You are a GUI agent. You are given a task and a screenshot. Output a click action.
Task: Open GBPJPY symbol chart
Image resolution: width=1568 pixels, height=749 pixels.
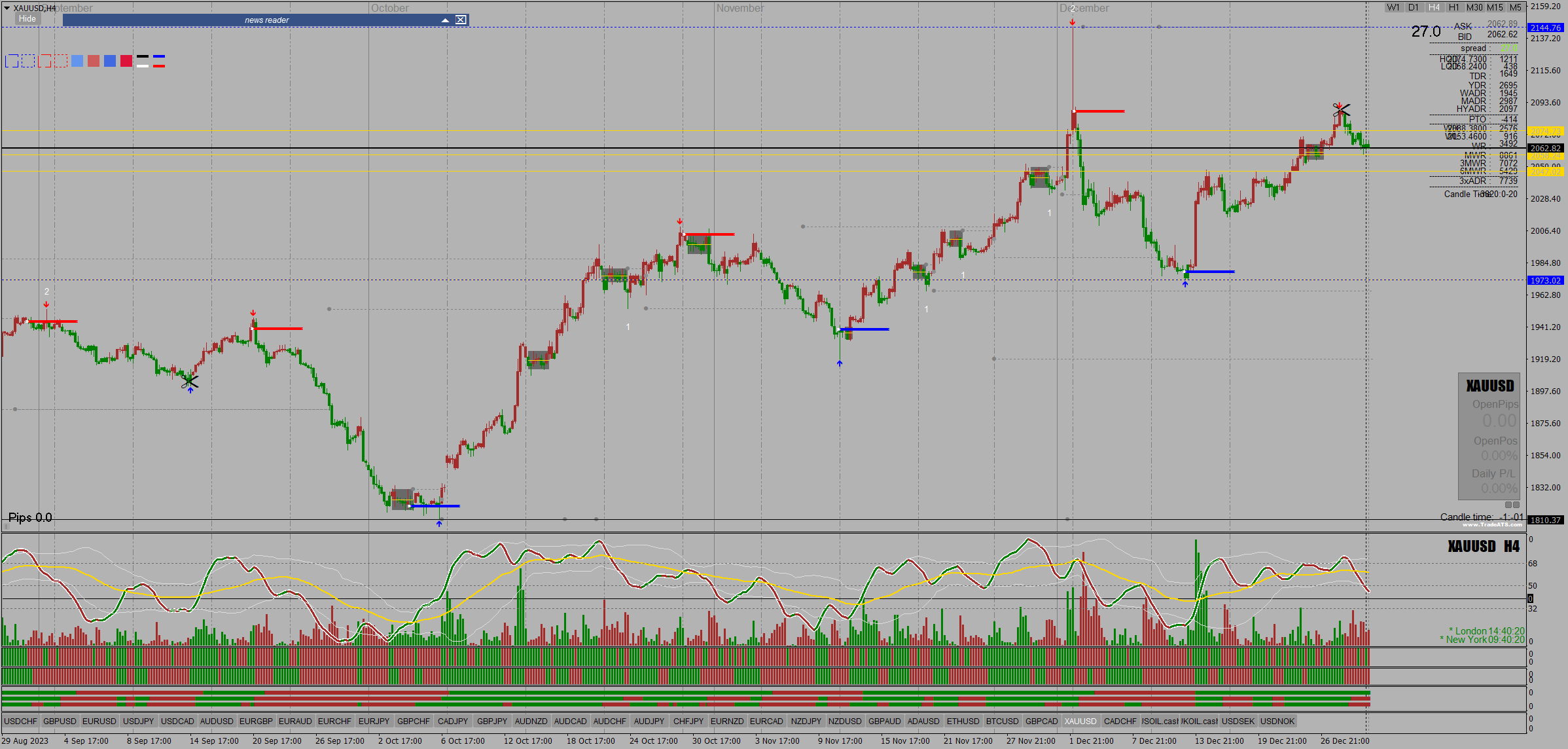492,722
